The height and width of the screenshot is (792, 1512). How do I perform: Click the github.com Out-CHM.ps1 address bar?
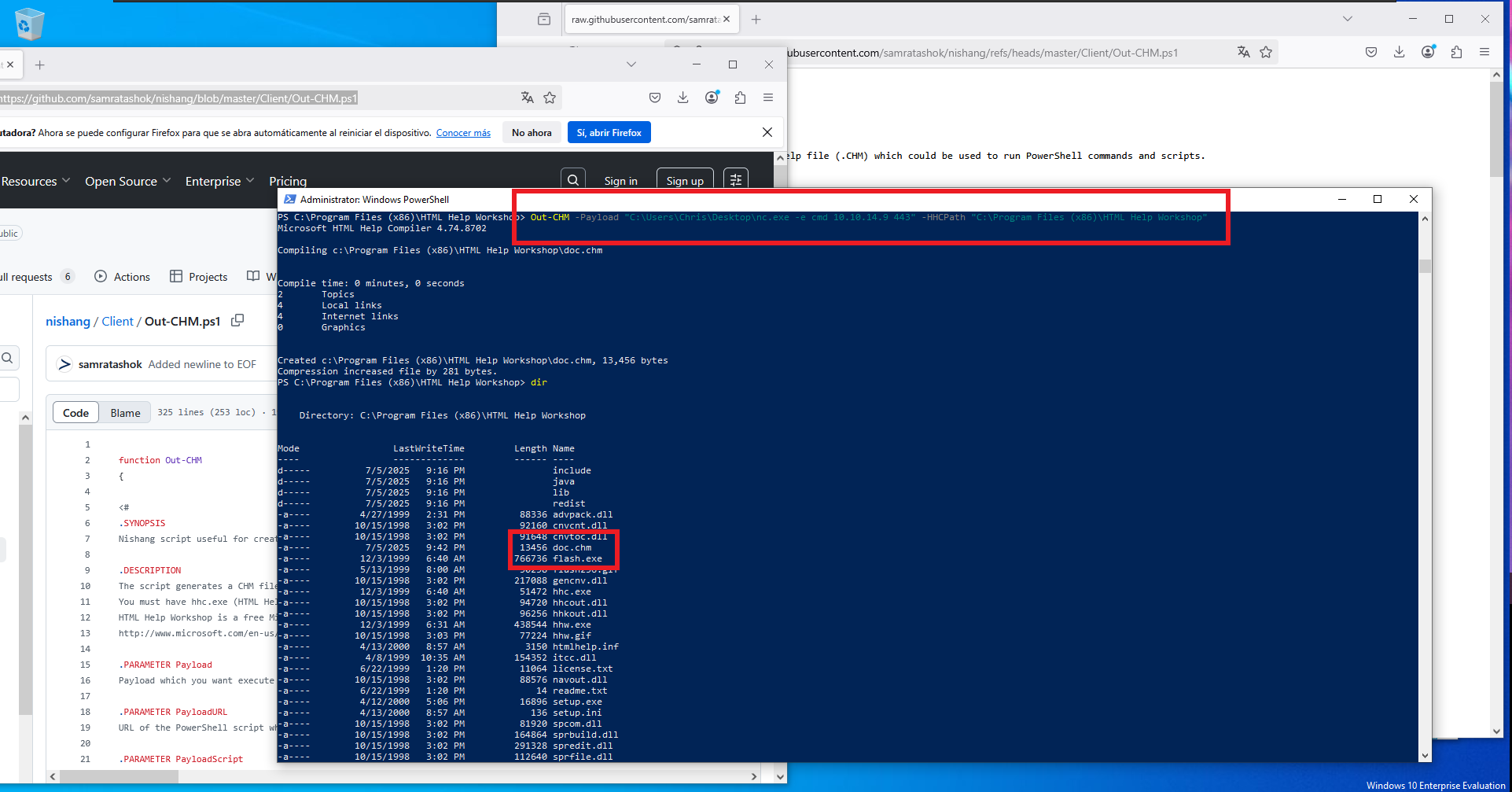178,98
